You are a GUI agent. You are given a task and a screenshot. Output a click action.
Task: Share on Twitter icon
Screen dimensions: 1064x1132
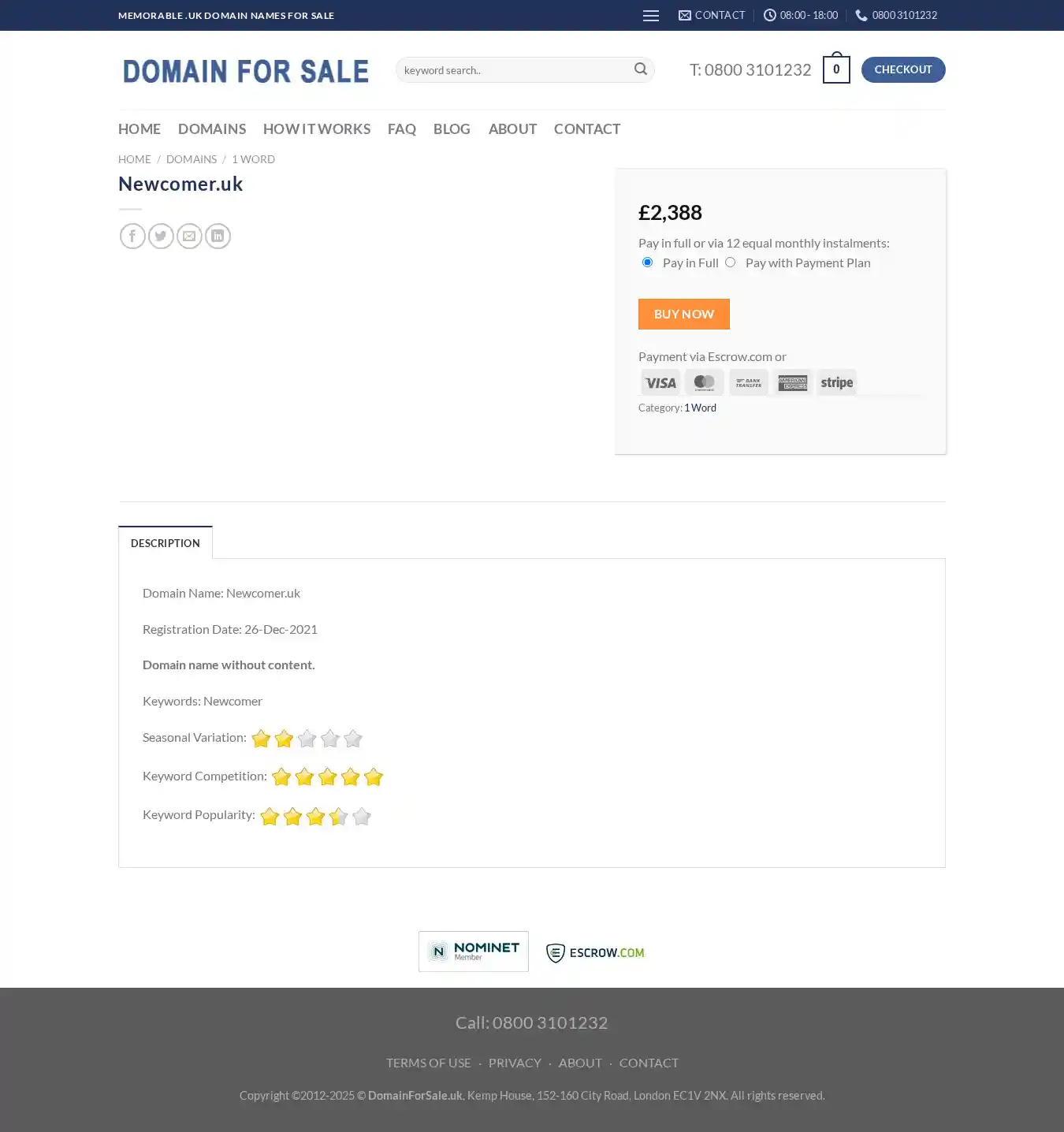pyautogui.click(x=161, y=236)
